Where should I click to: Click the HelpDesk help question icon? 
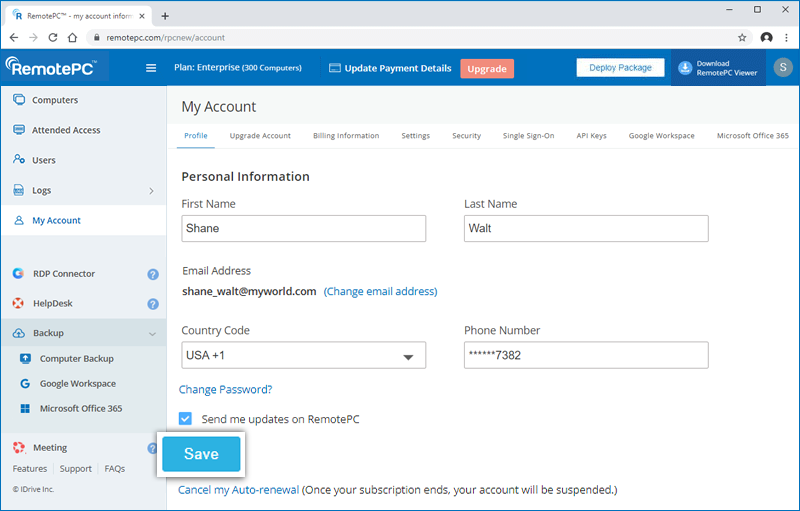tap(153, 304)
